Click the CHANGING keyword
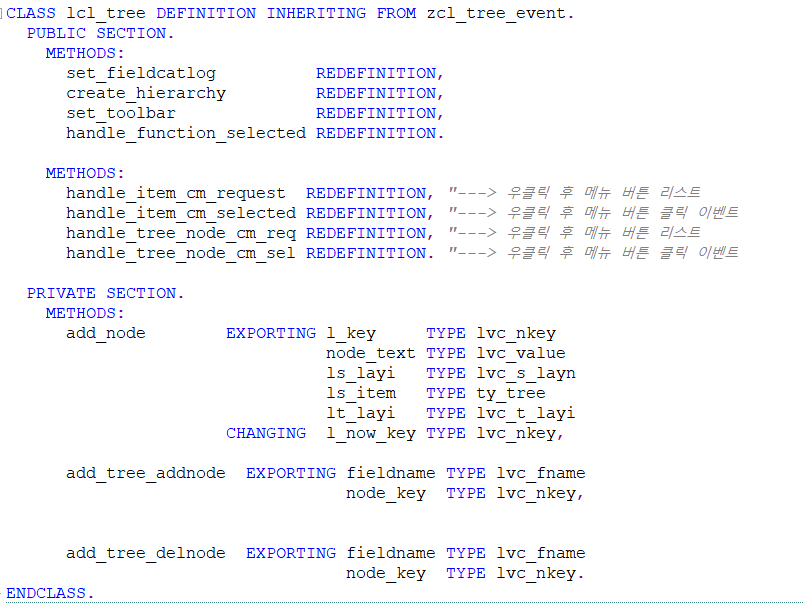 tap(266, 433)
